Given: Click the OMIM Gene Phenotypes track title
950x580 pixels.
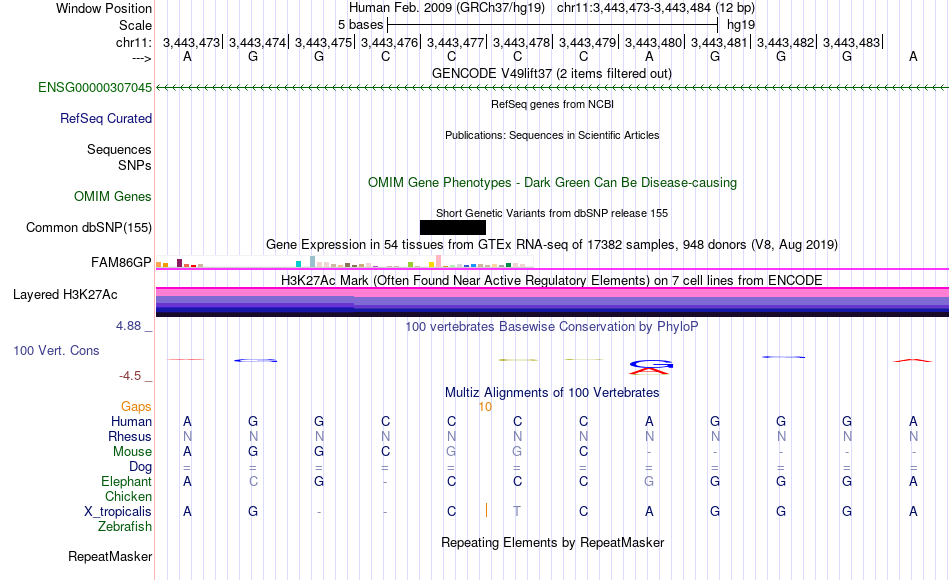Looking at the screenshot, I should (553, 182).
